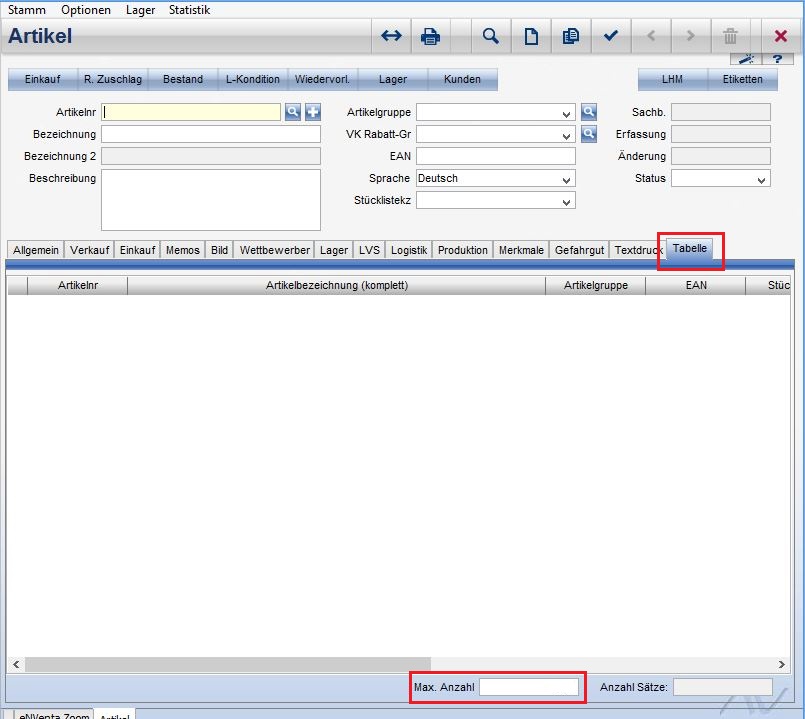This screenshot has height=719, width=805.
Task: Click the double-arrow width icon in toolbar
Action: tap(391, 36)
